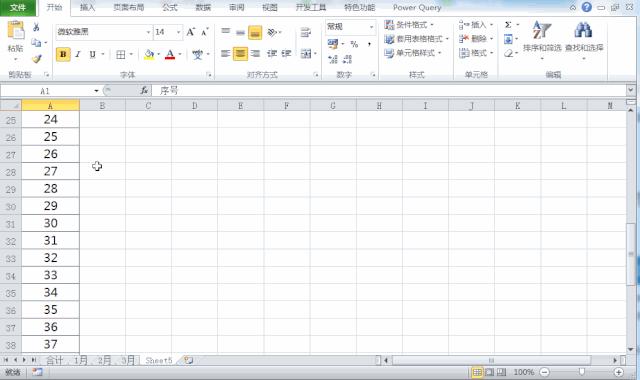Click the Wrap Text icon
Screen dimensions: 640x380
(x=305, y=32)
